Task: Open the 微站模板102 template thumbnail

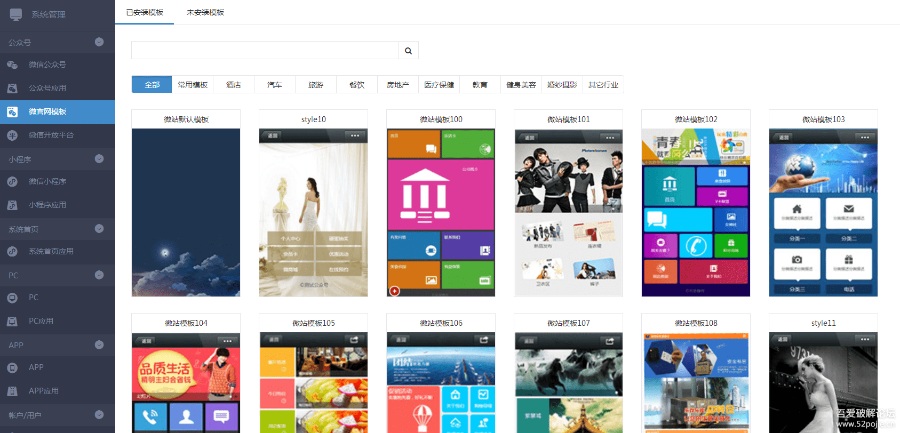Action: tap(696, 212)
